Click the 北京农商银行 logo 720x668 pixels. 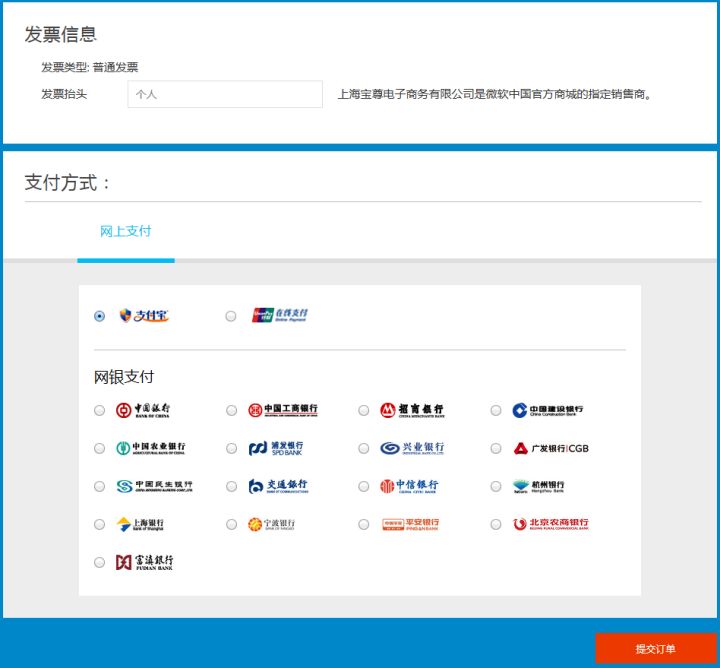(551, 524)
